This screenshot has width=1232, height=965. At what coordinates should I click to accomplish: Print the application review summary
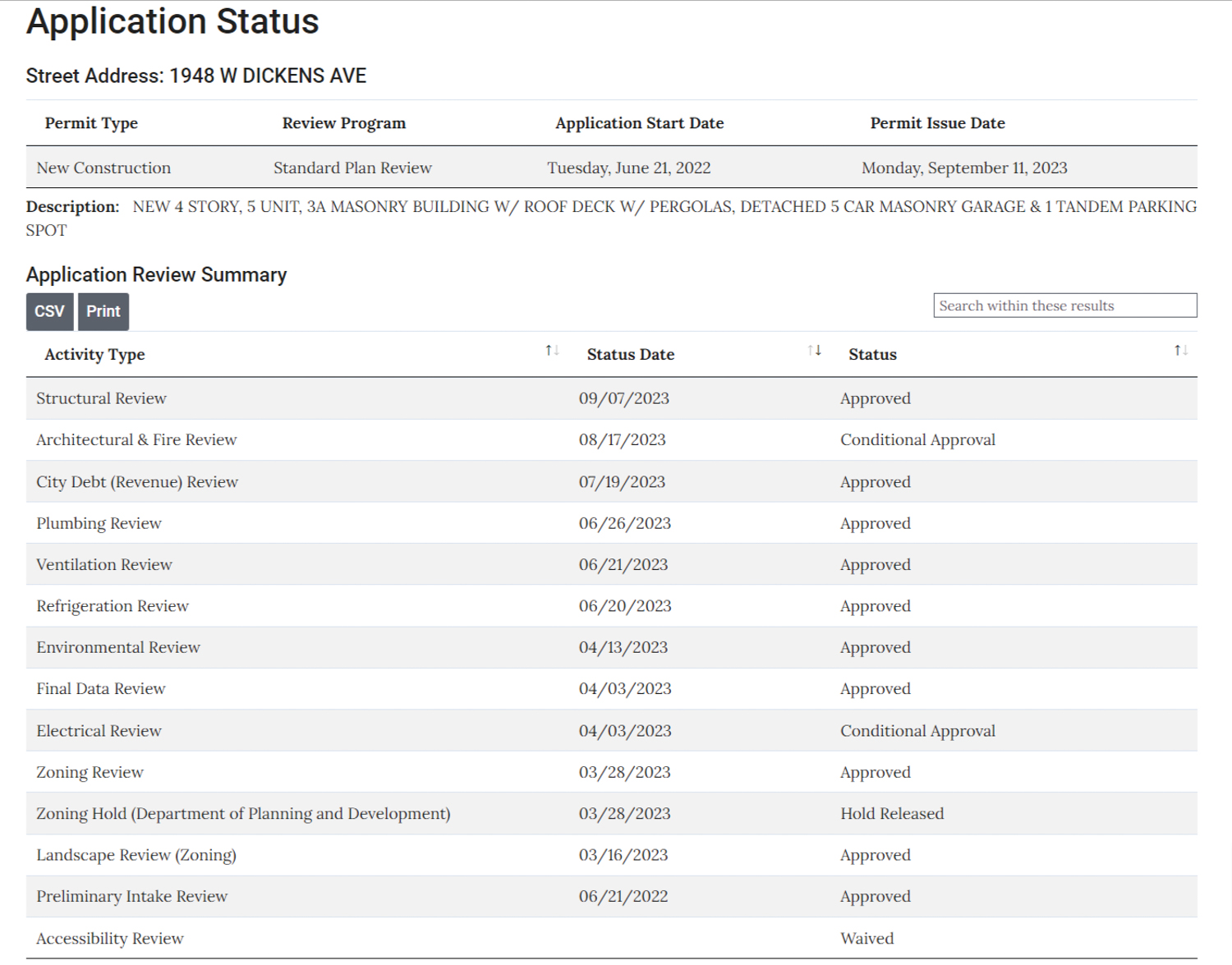click(x=103, y=311)
